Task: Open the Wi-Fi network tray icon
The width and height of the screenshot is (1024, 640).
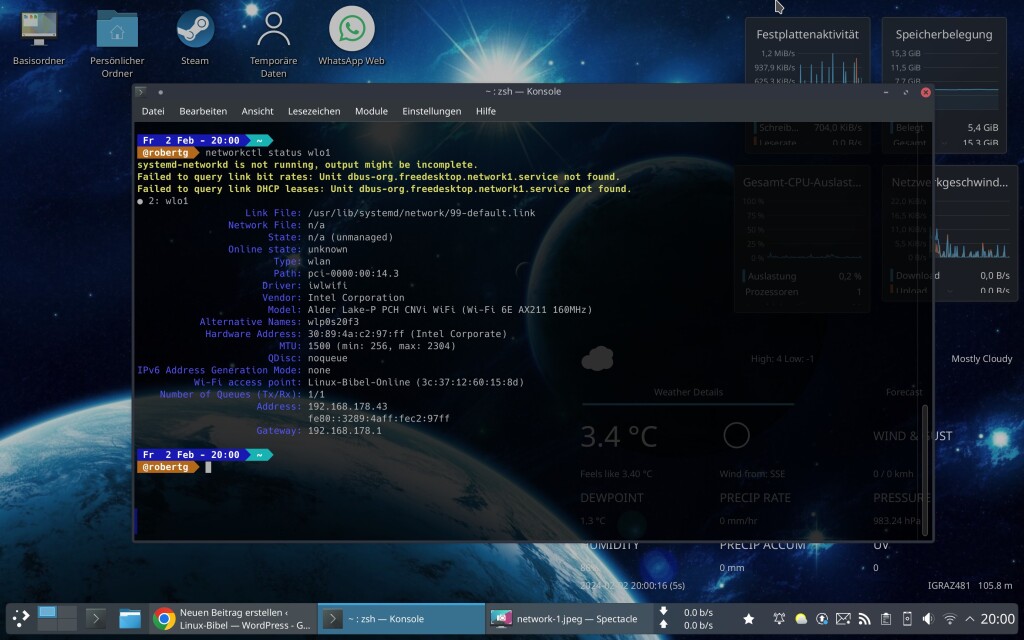Action: [x=950, y=618]
